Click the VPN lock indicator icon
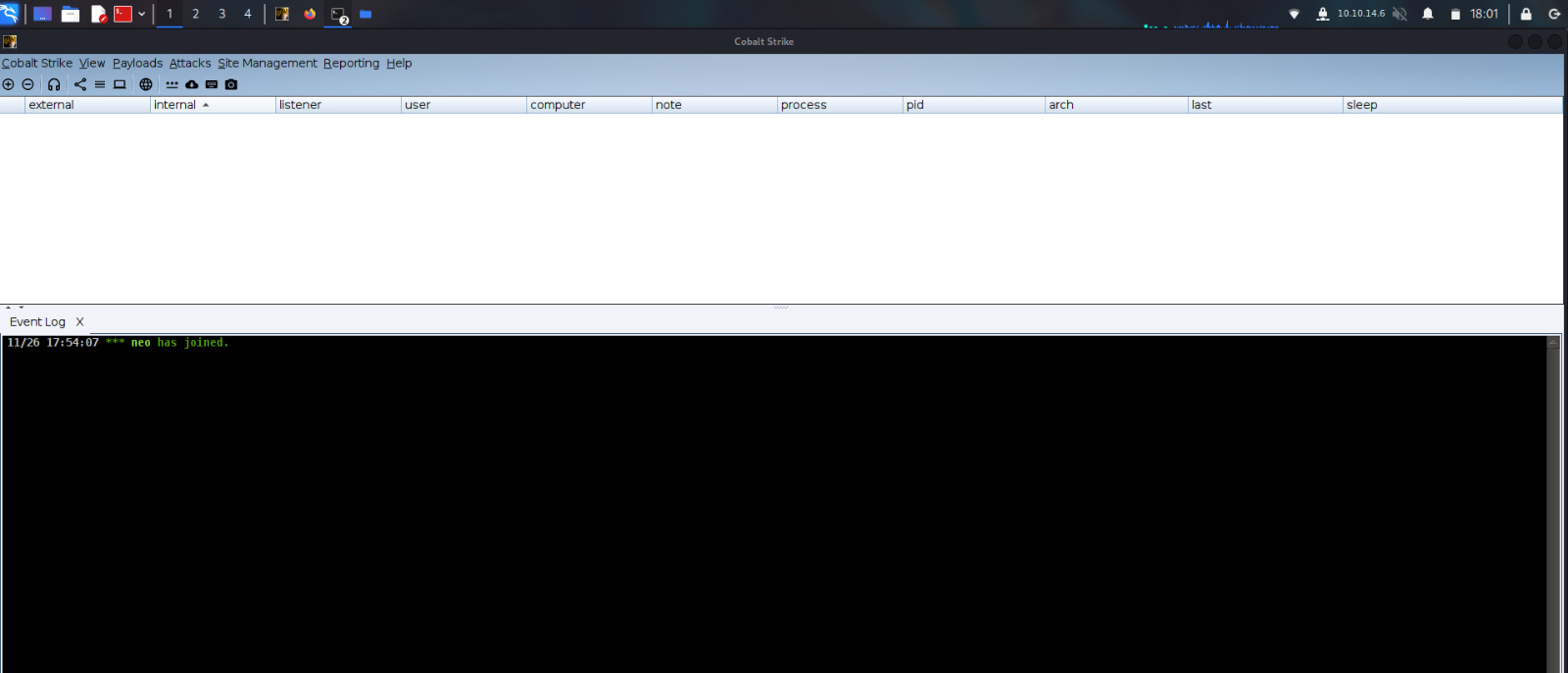This screenshot has height=673, width=1568. (1322, 14)
